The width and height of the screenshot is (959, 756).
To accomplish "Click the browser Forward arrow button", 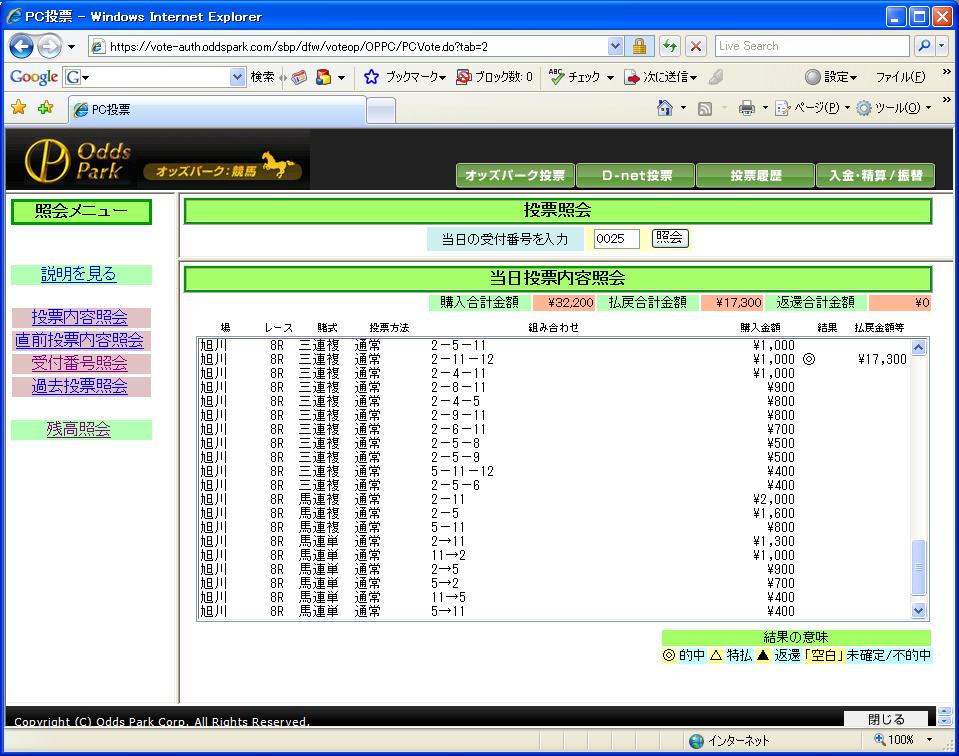I will [50, 46].
